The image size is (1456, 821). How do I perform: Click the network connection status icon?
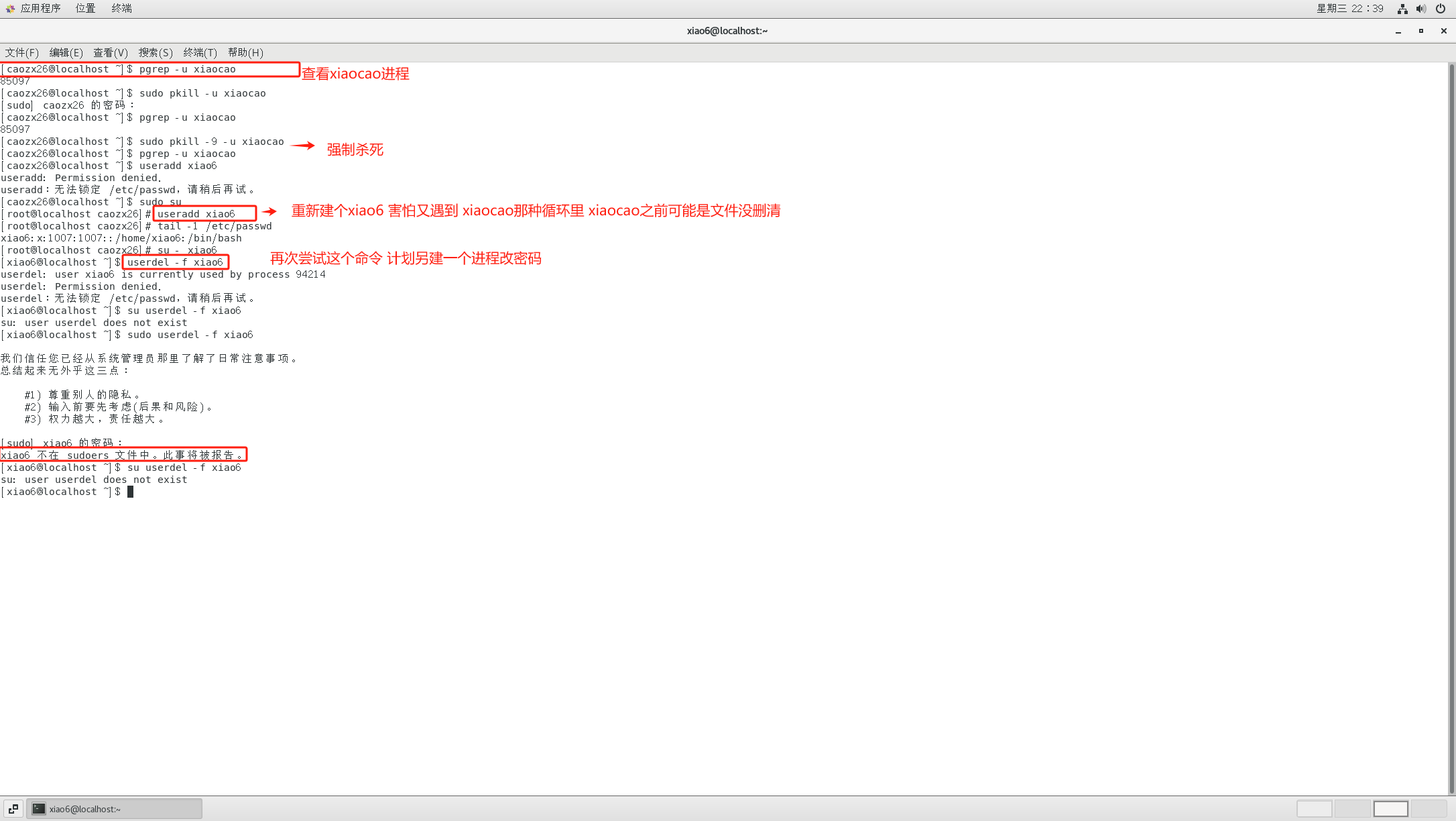point(1402,9)
